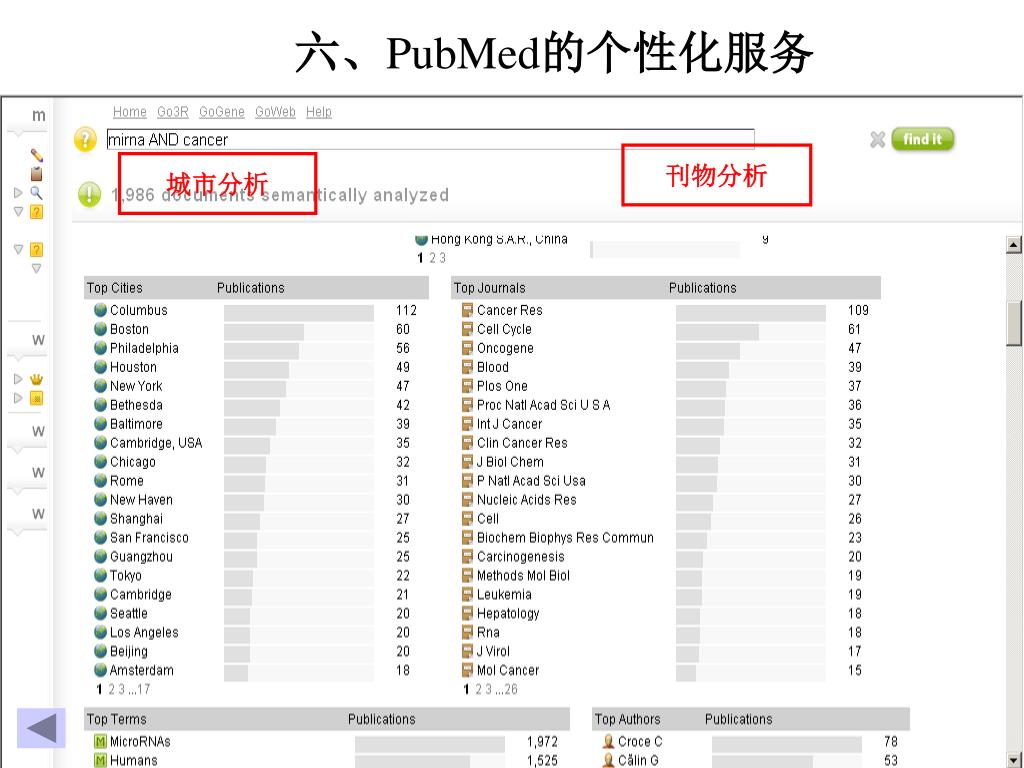Click the author icon beside Calin G
The width and height of the screenshot is (1024, 768).
[x=608, y=760]
